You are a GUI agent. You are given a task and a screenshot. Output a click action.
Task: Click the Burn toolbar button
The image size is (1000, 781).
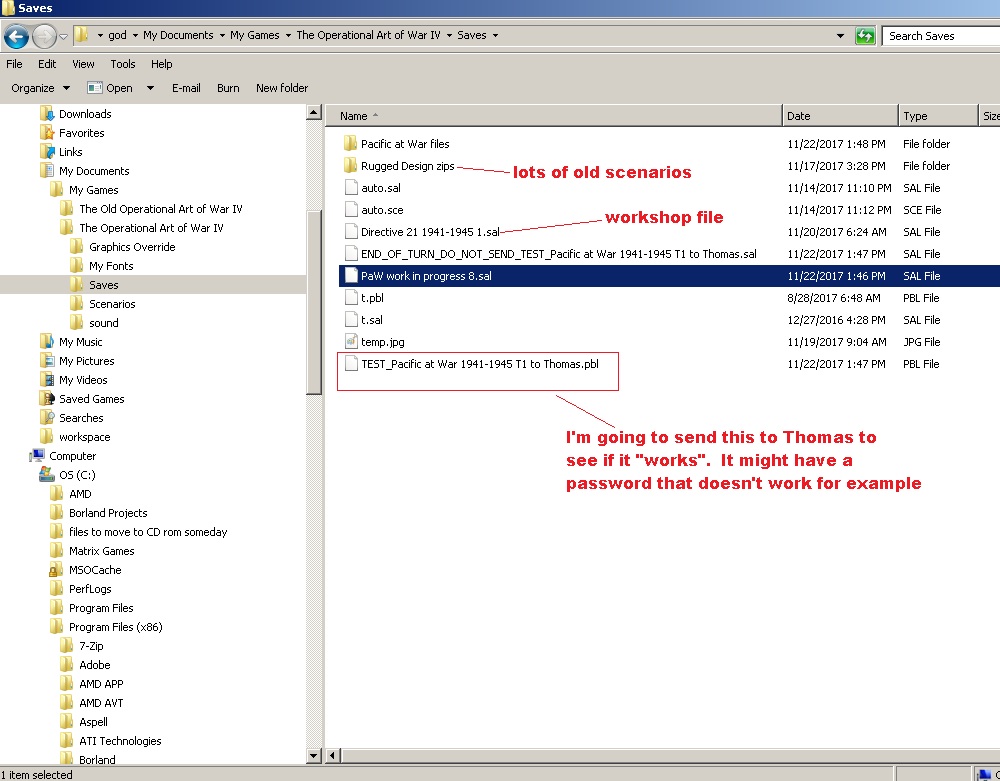[228, 88]
